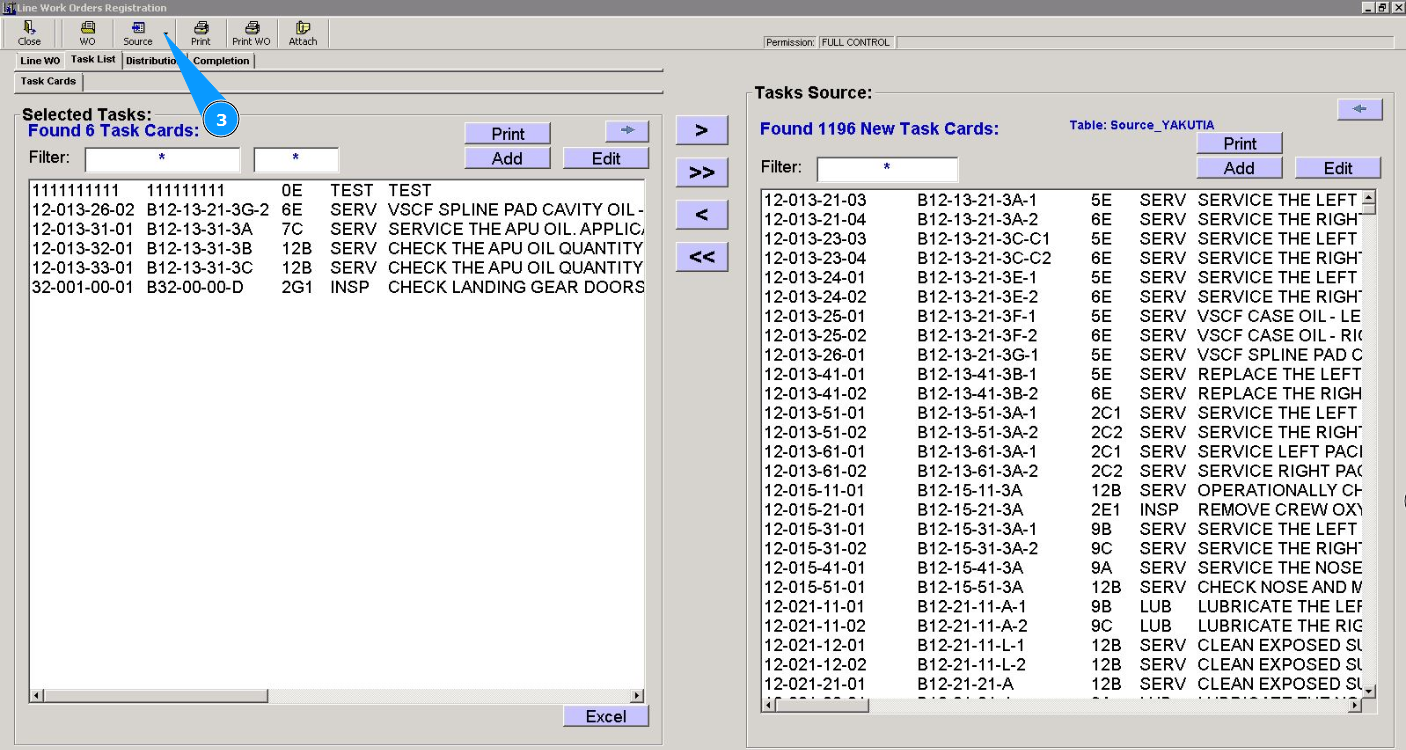
Task: Select source row 12-013-23-04
Action: point(1062,258)
